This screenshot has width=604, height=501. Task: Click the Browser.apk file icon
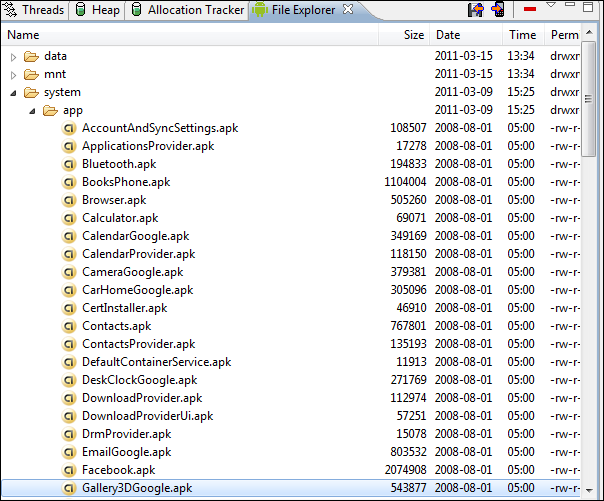(x=69, y=200)
